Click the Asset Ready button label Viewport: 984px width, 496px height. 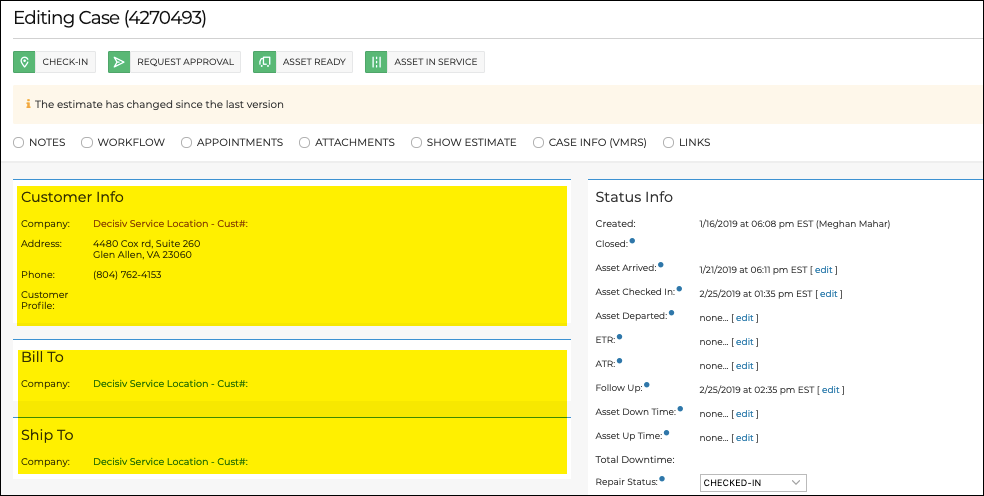(x=314, y=62)
